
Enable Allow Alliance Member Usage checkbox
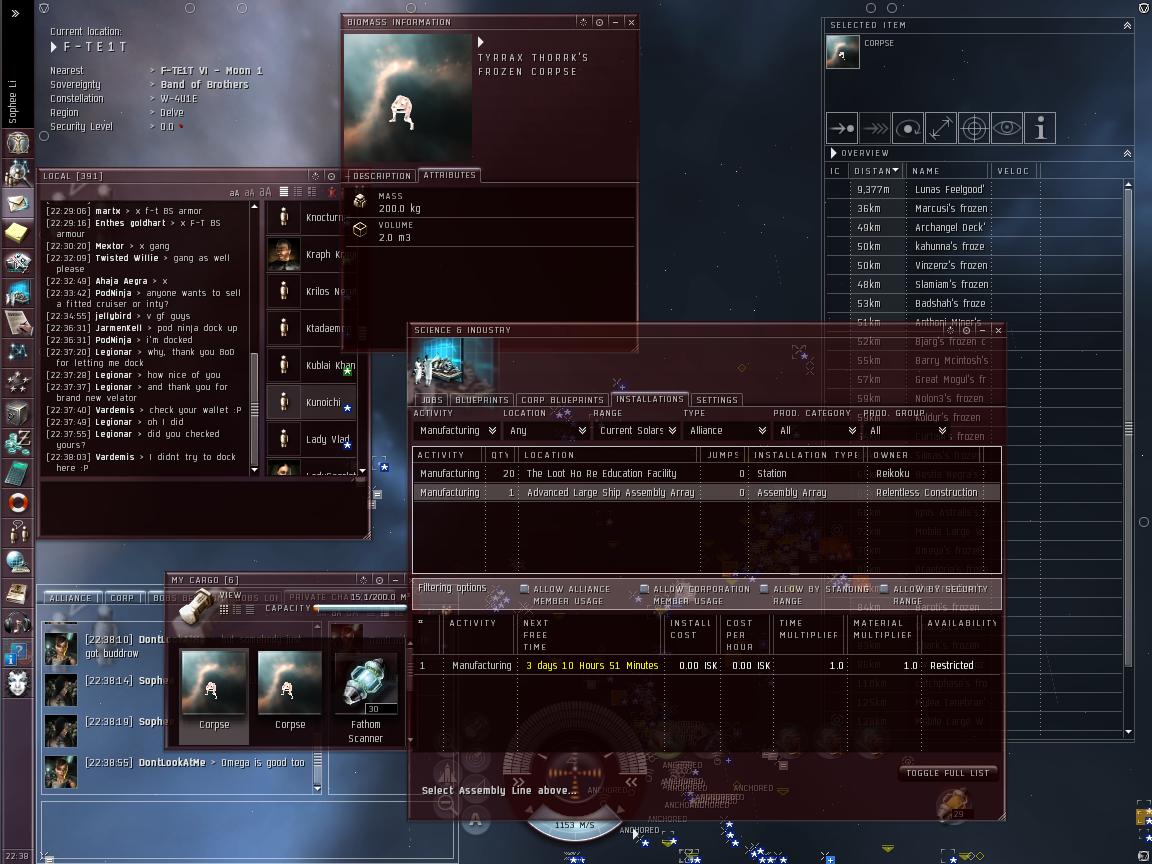click(525, 588)
